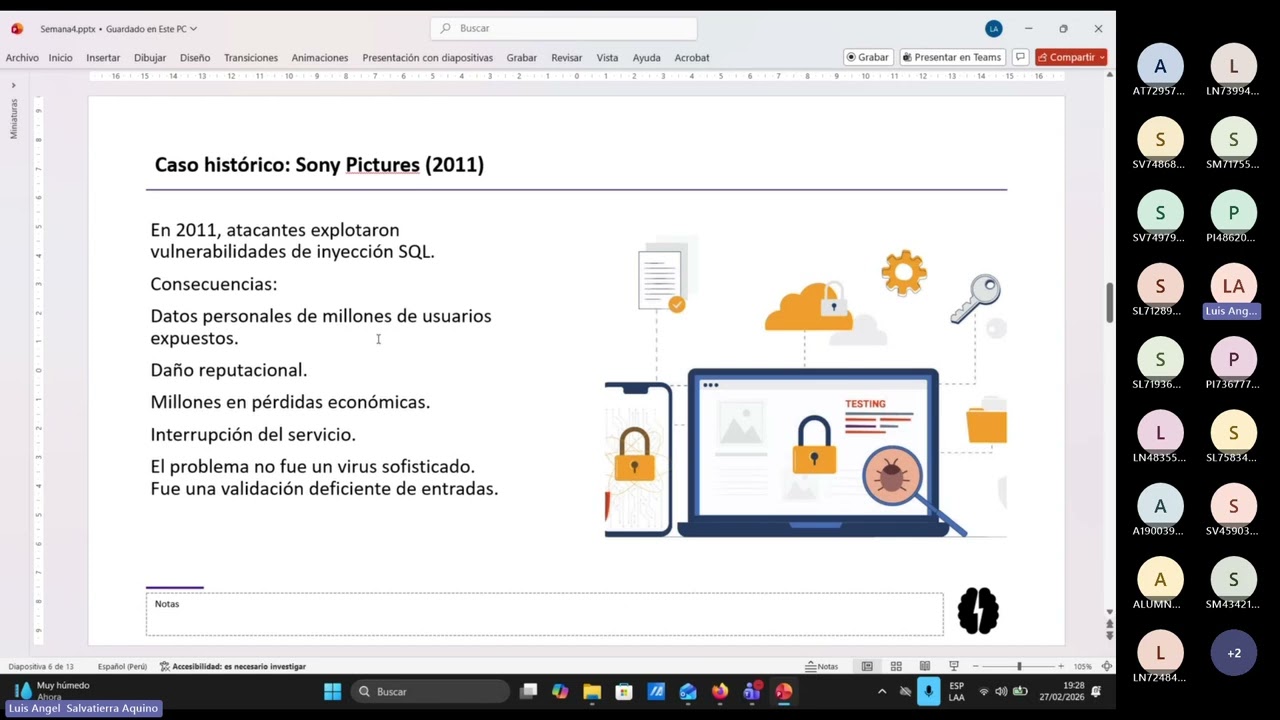Click the Grabar button at top right
1280x720 pixels.
click(868, 57)
